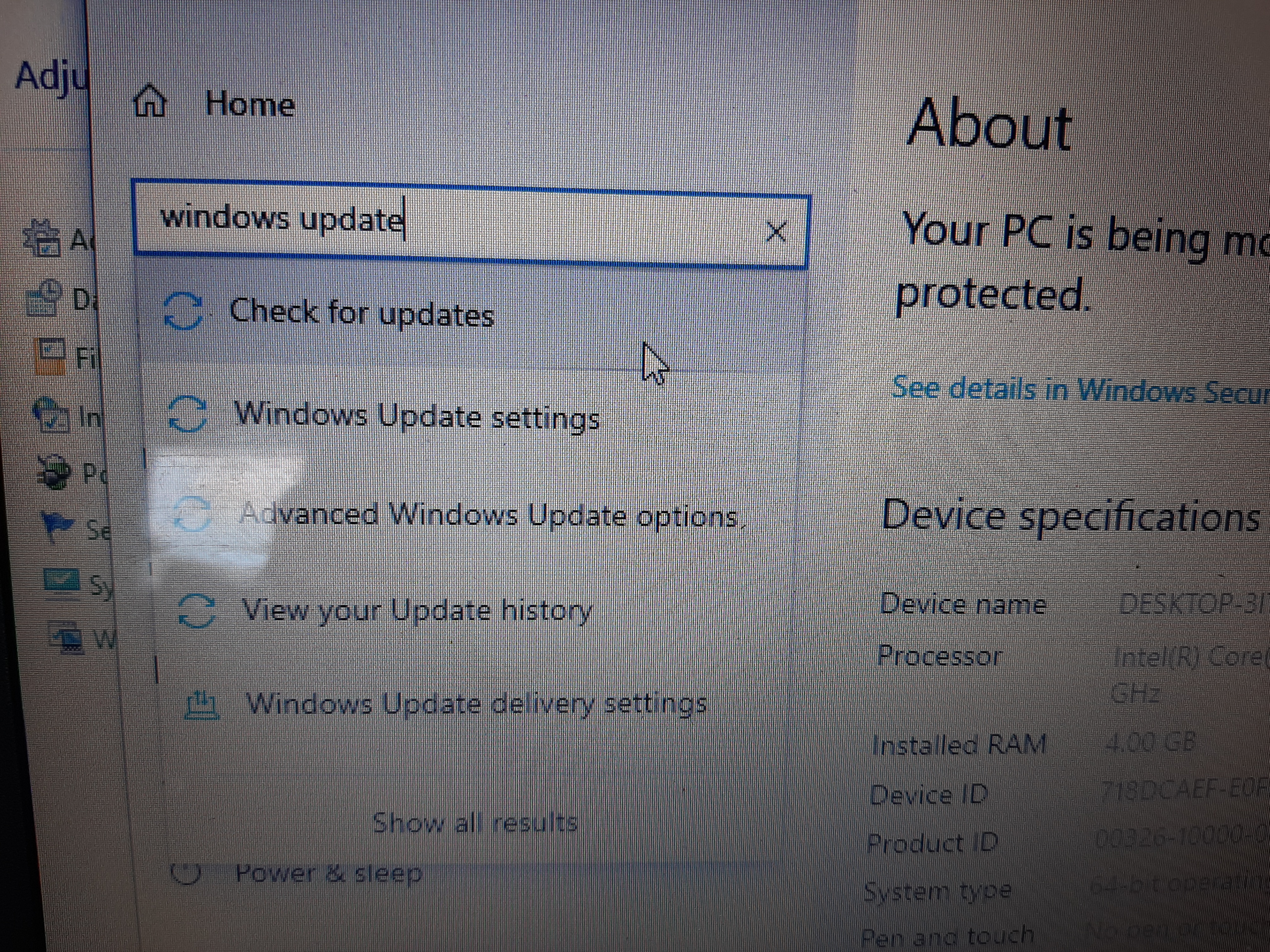Click Show all results
Image resolution: width=1270 pixels, height=952 pixels.
pyautogui.click(x=475, y=824)
